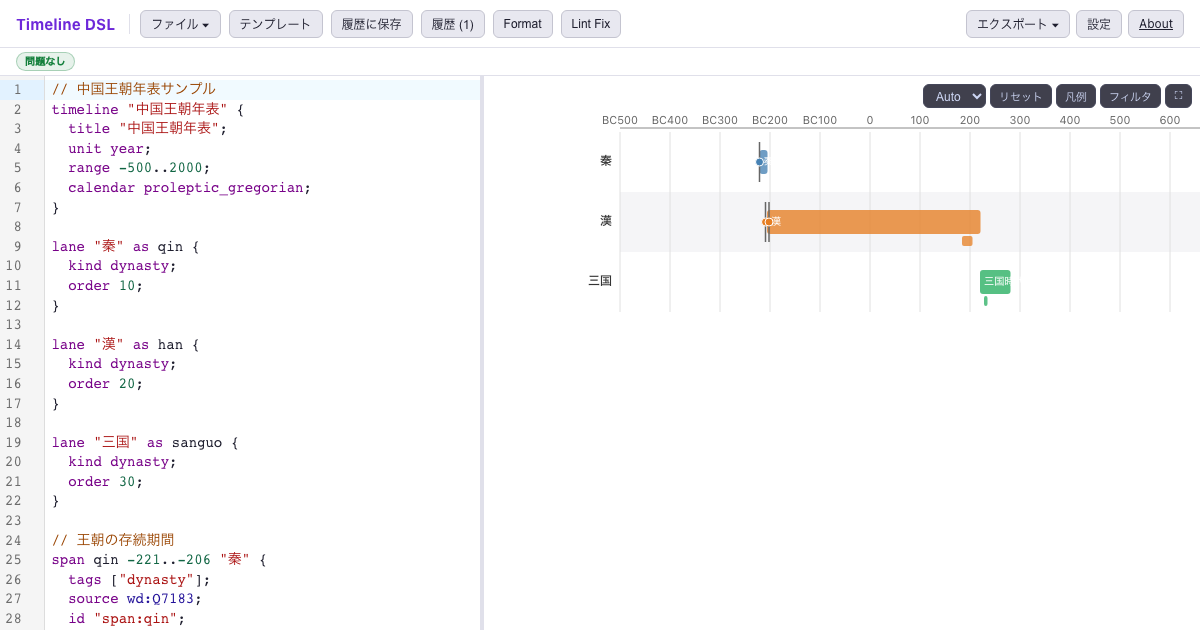Viewport: 1200px width, 630px height.
Task: Click the 'order 10;' code line
Action: (106, 285)
